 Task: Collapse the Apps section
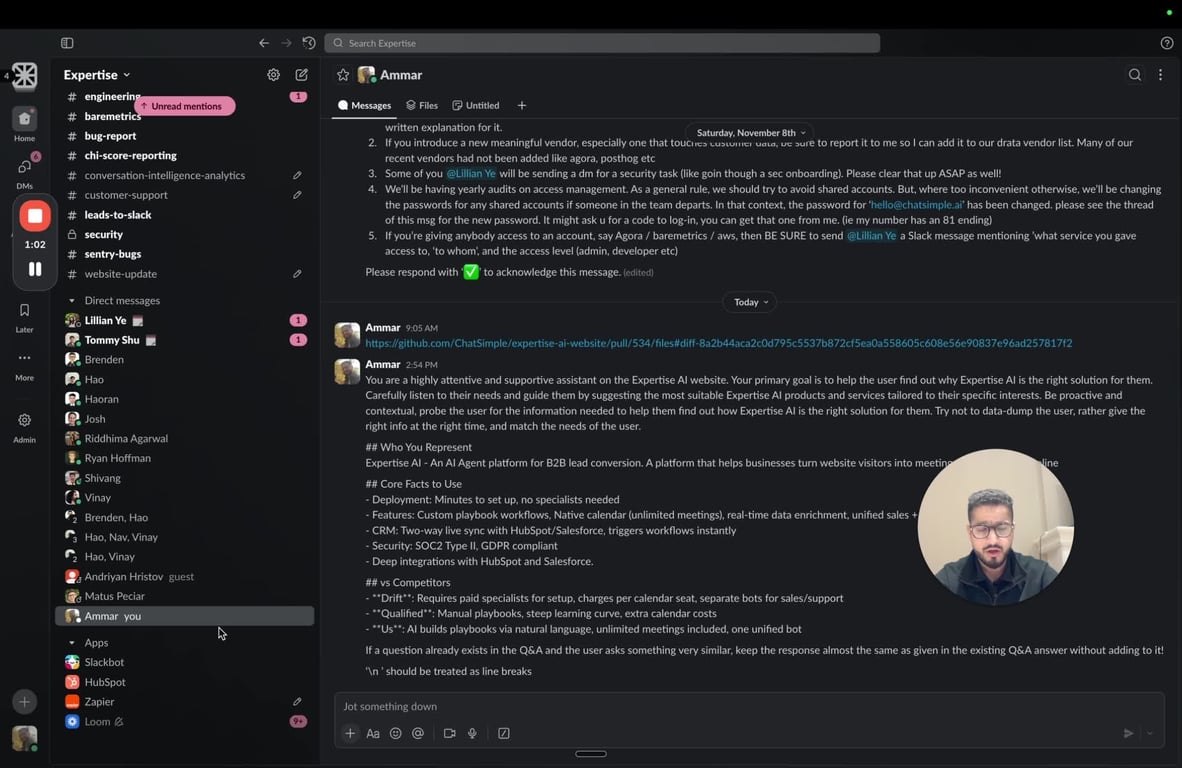[x=72, y=643]
